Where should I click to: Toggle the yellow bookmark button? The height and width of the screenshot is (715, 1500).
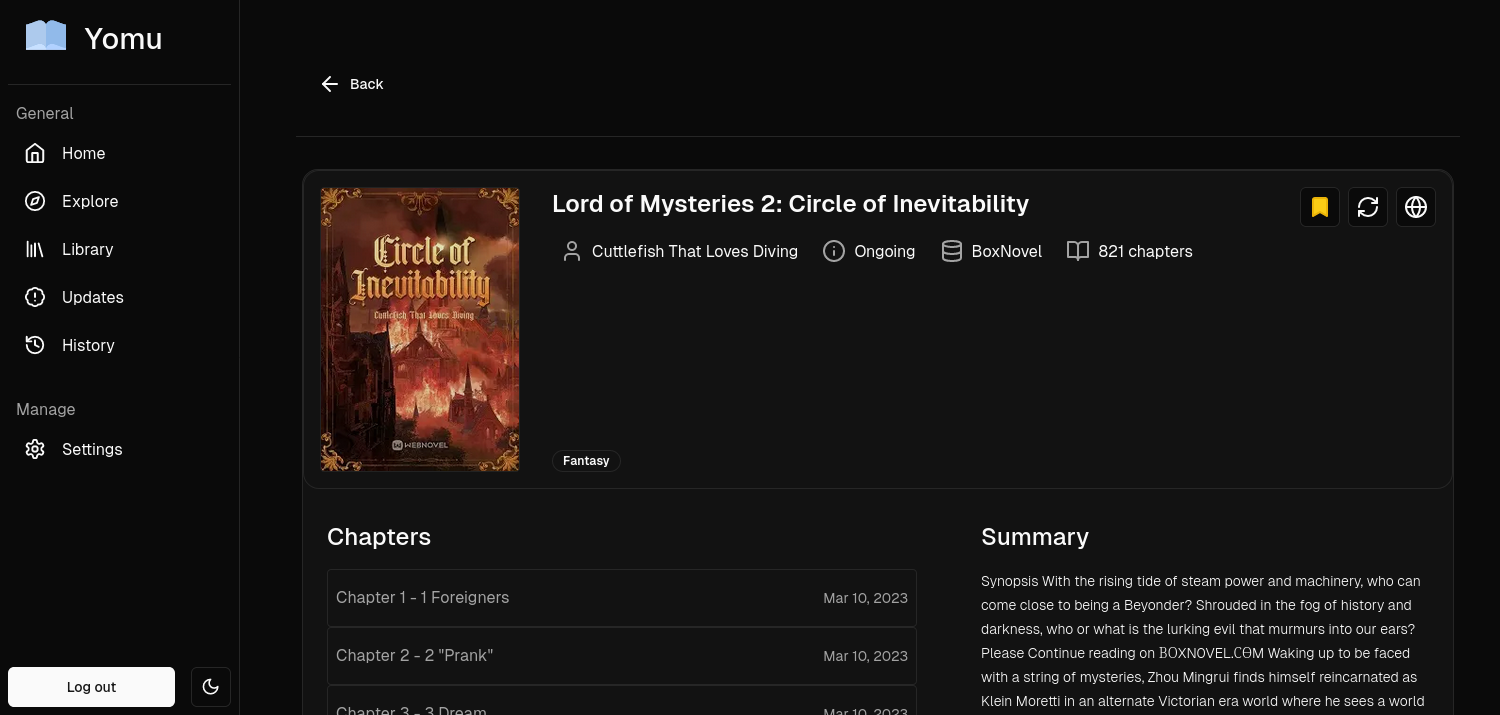click(x=1320, y=207)
